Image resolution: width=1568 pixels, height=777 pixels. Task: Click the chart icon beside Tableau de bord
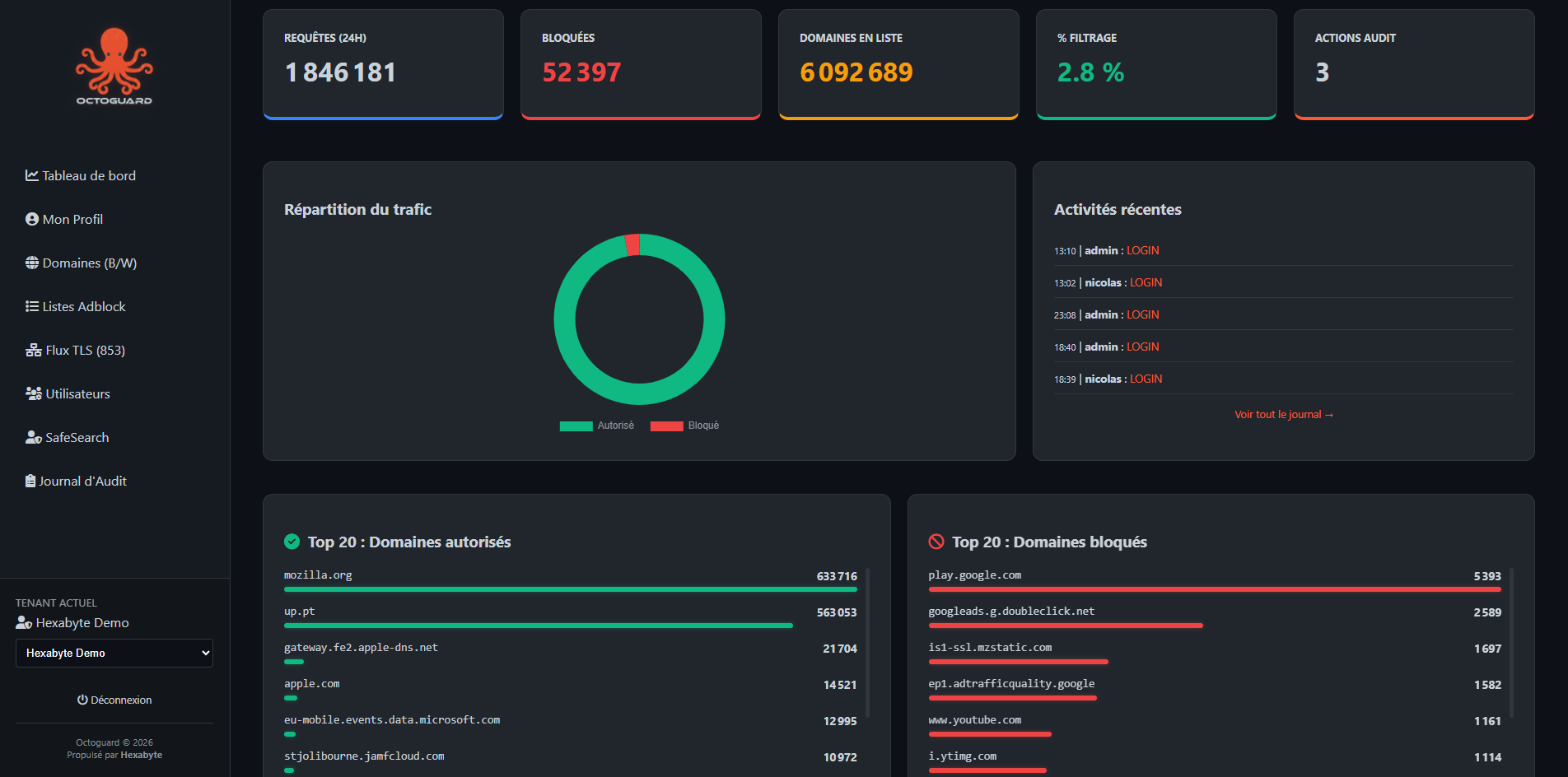[30, 174]
